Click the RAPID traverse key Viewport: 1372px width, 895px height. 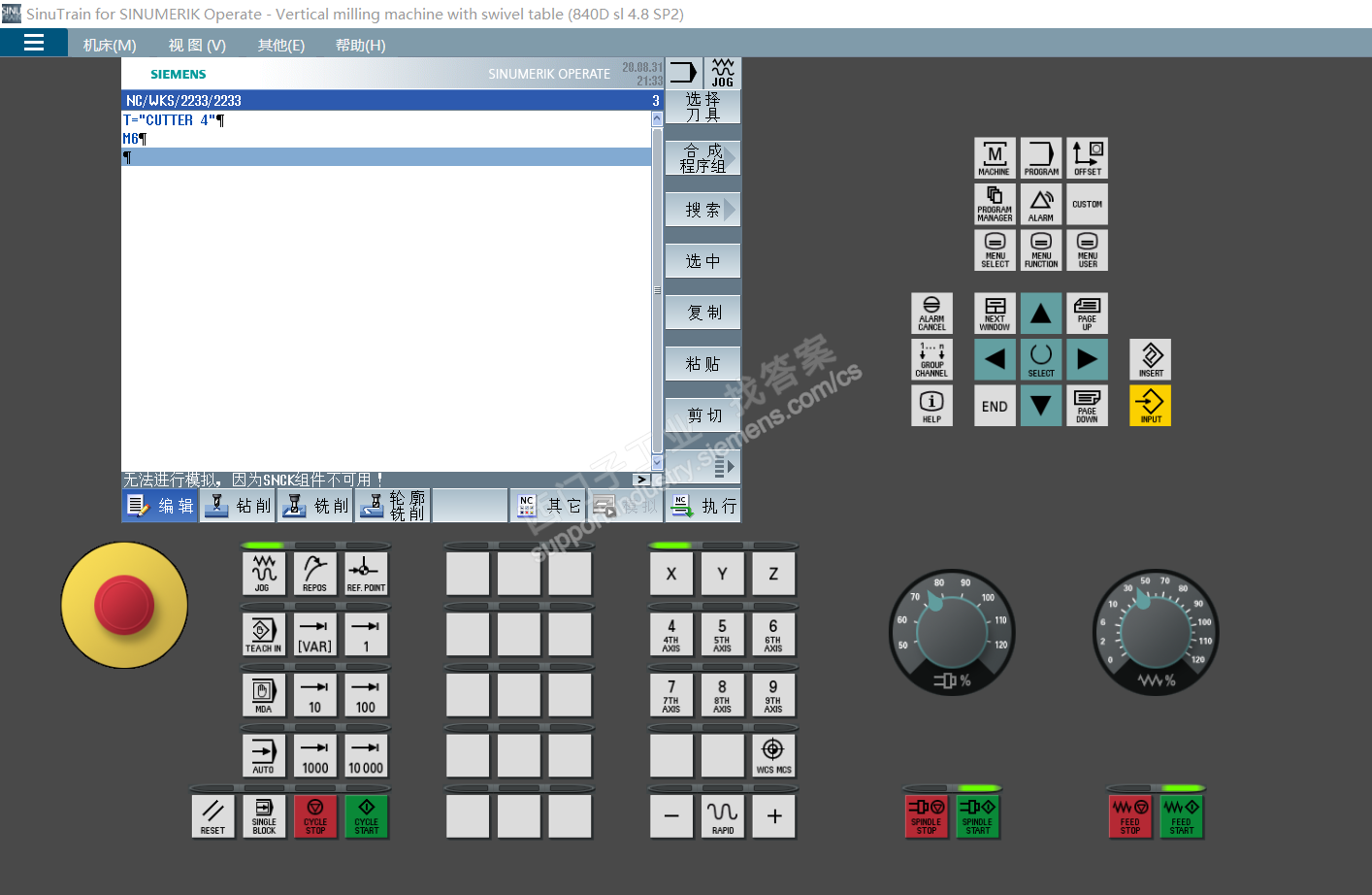point(722,816)
